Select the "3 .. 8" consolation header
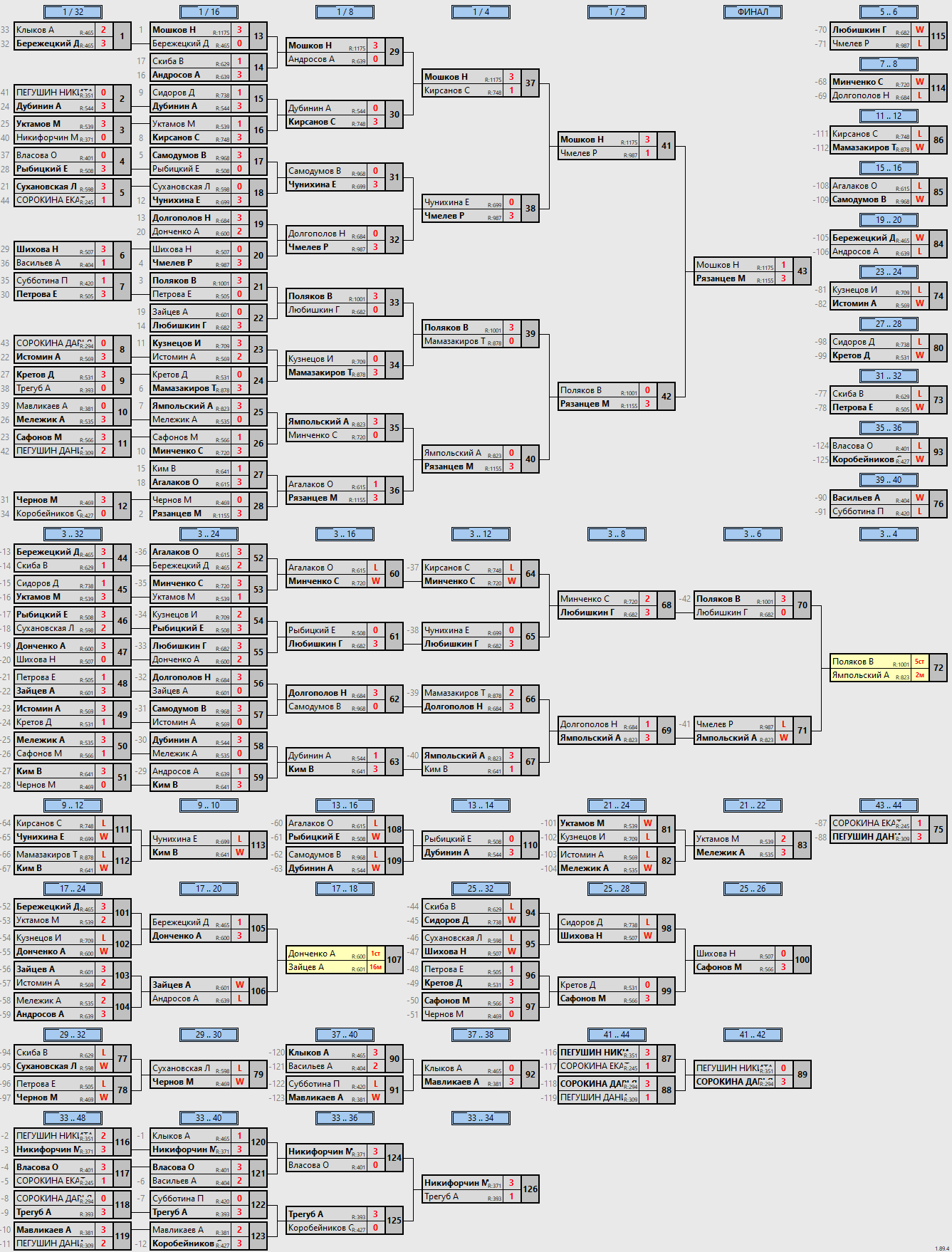 click(x=617, y=534)
